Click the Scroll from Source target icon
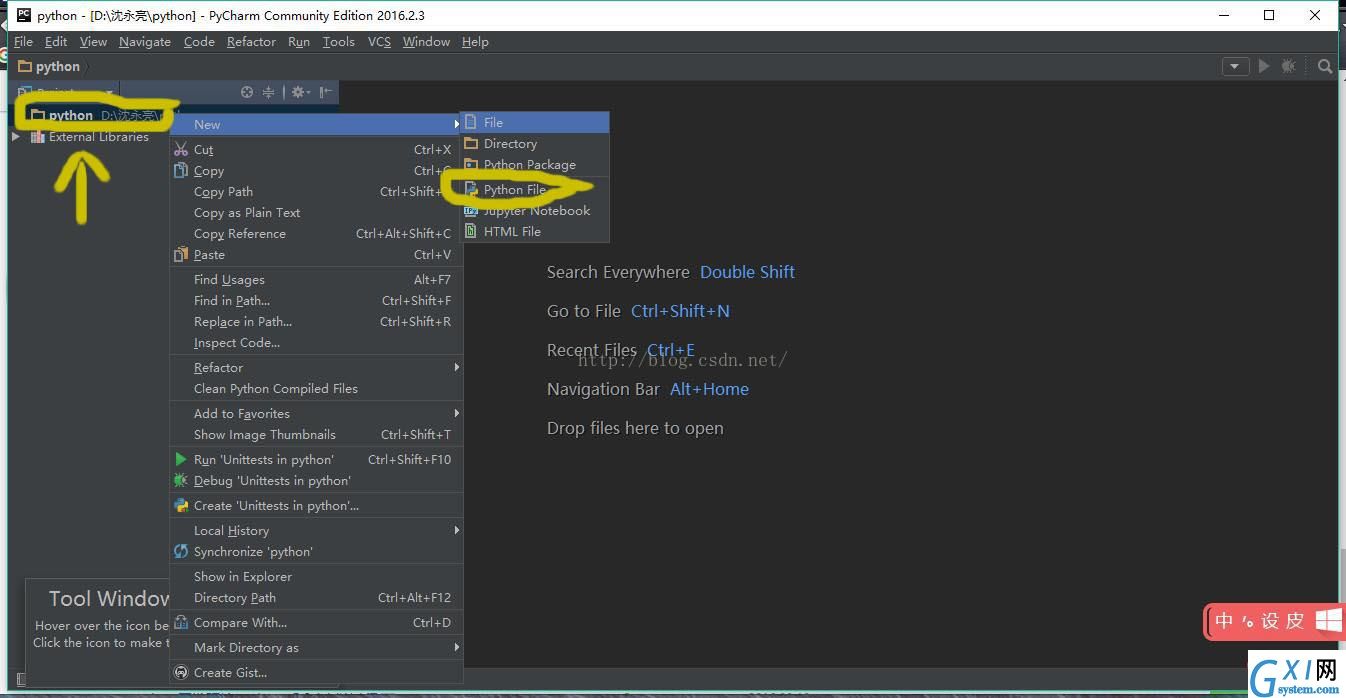The image size is (1346, 698). click(x=247, y=92)
